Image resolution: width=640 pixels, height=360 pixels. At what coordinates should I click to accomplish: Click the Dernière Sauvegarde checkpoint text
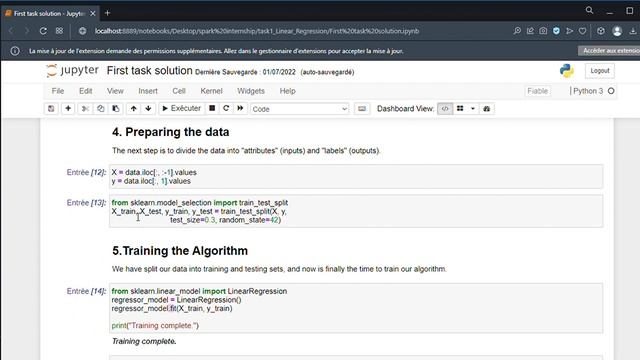coord(245,72)
